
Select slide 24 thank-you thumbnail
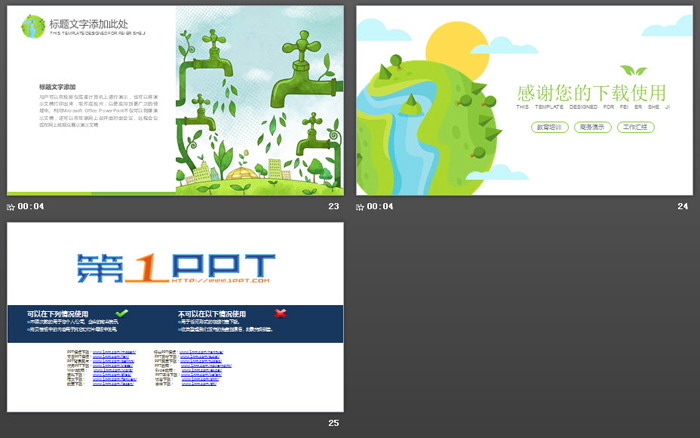tap(525, 100)
